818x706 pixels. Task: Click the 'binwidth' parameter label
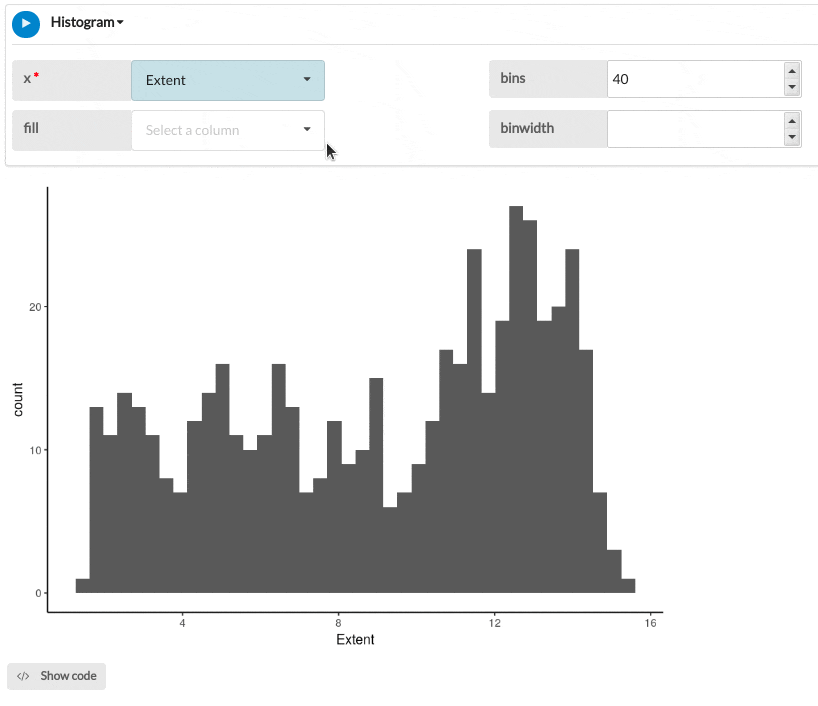[x=527, y=128]
